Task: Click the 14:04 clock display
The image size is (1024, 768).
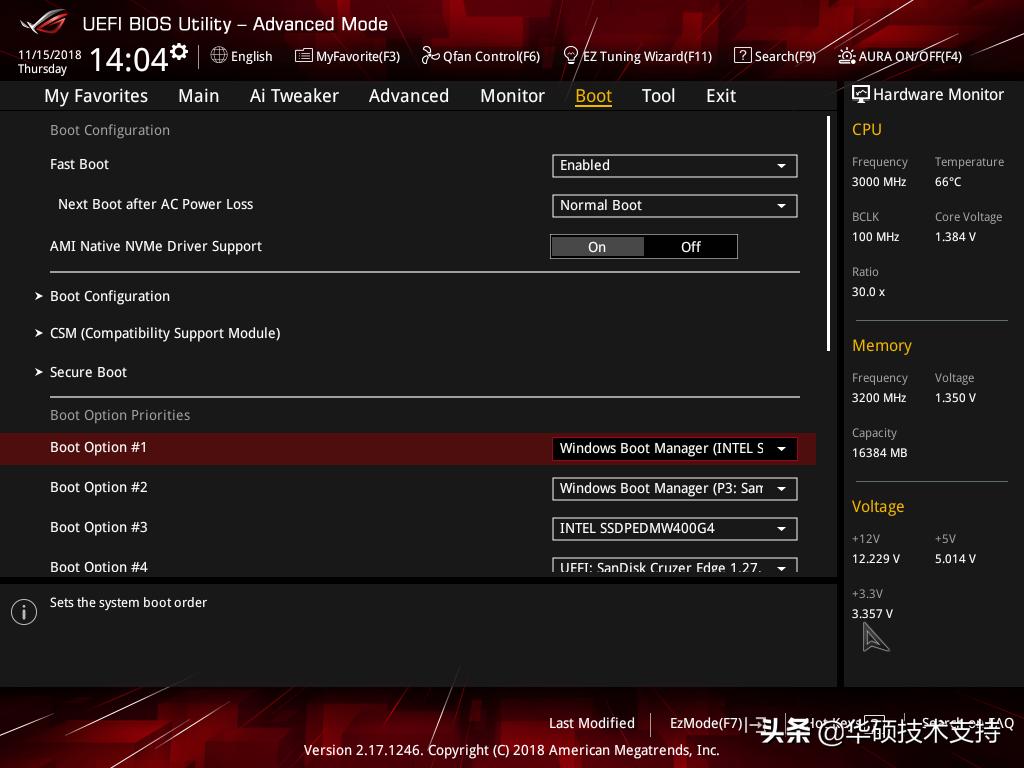Action: [129, 59]
